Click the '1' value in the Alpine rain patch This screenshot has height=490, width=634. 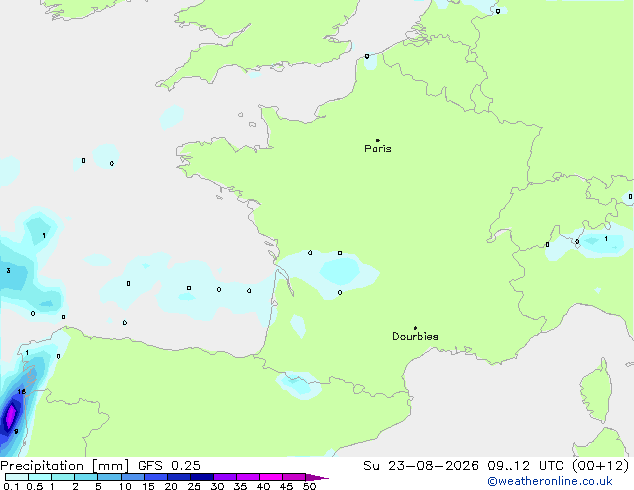click(606, 239)
